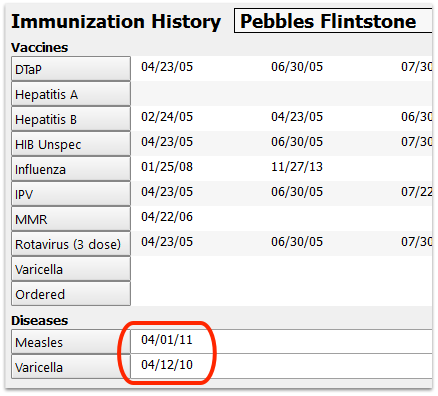Select the Varicella disease date 04/12/10

[x=282, y=366]
